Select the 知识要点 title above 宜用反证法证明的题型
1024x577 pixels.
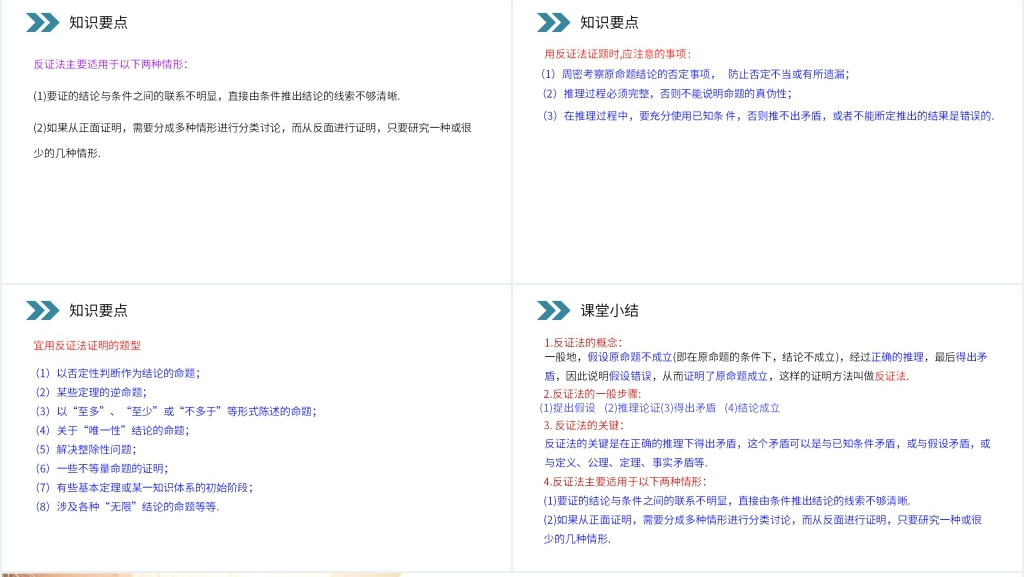click(98, 310)
